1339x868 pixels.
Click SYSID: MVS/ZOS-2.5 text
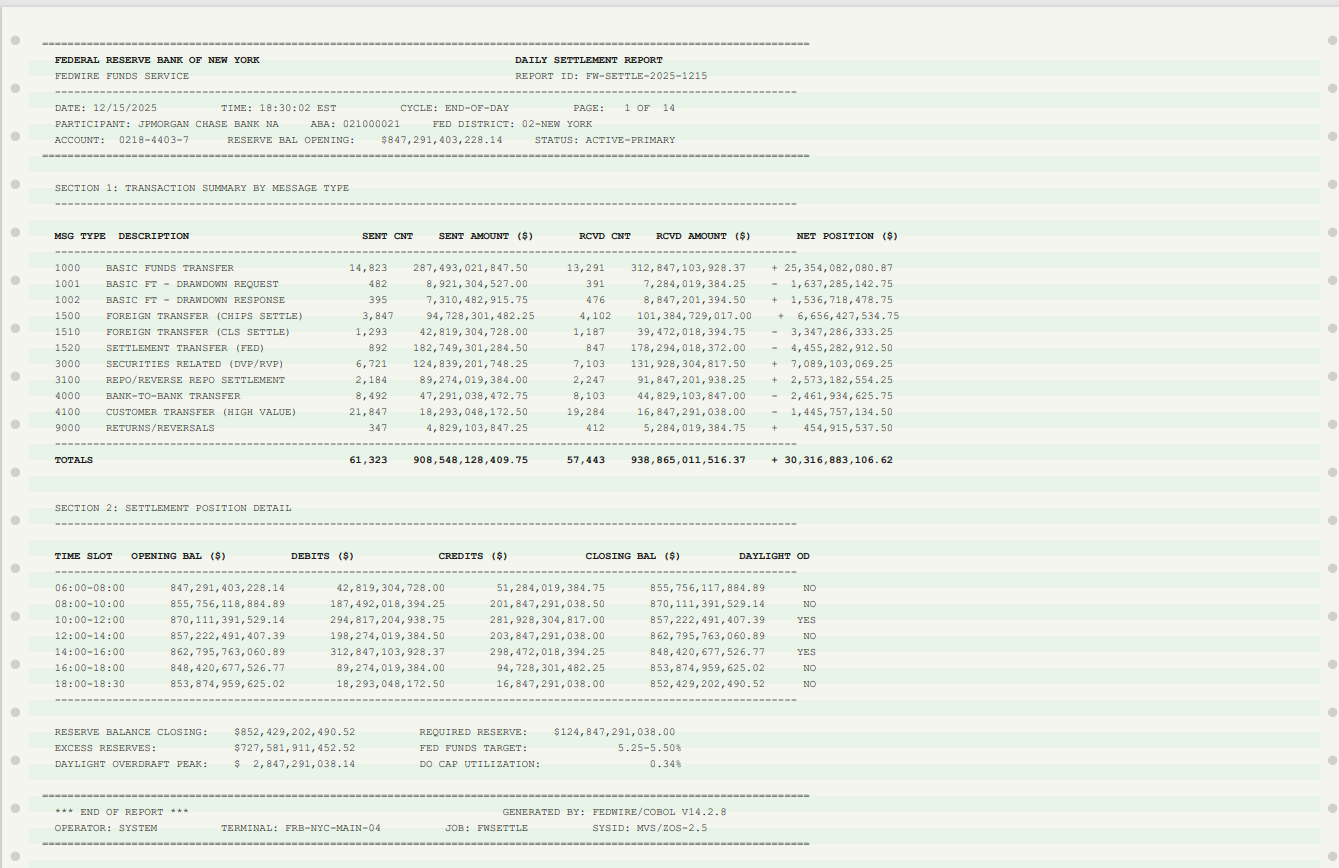(649, 828)
